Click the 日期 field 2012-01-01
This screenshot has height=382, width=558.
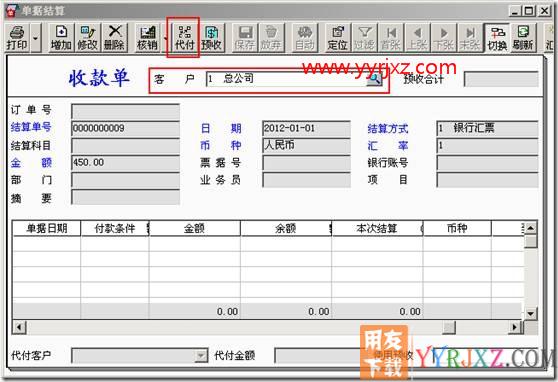[306, 129]
